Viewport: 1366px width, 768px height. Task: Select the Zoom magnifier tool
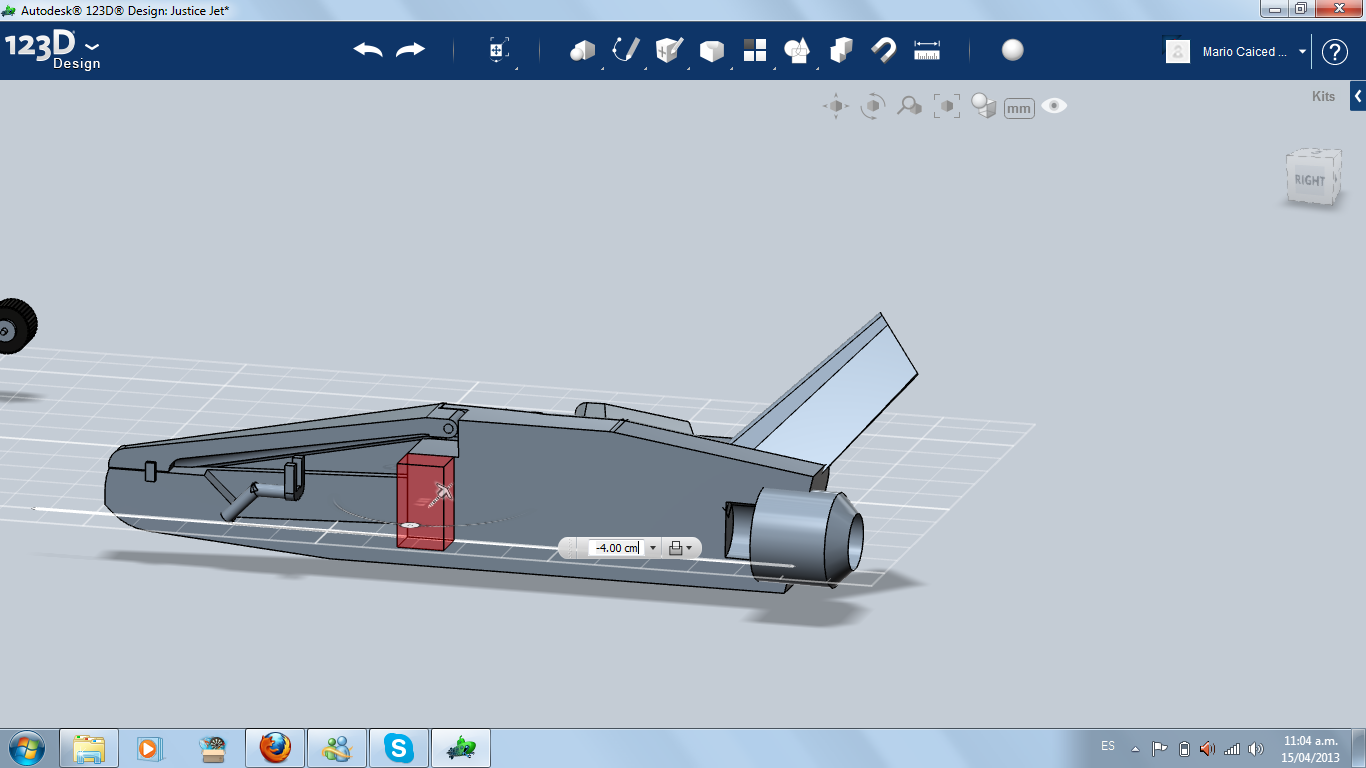909,106
